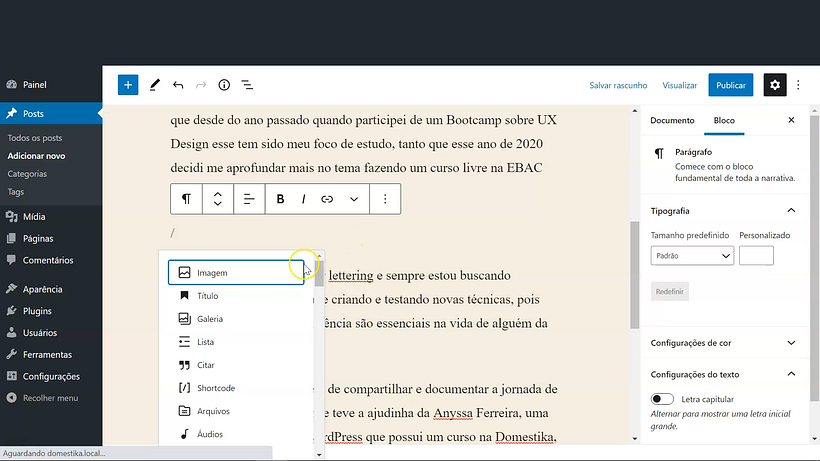Open Tamanho predefinido Padrão dropdown
The height and width of the screenshot is (461, 820).
pos(692,256)
